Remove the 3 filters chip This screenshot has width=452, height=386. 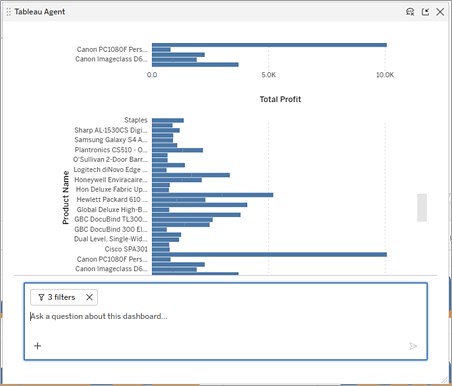(x=89, y=297)
